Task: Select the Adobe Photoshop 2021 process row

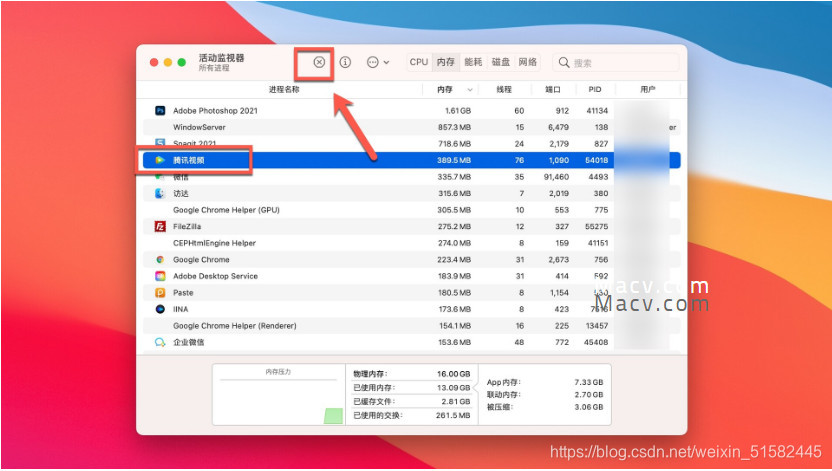Action: [x=411, y=111]
